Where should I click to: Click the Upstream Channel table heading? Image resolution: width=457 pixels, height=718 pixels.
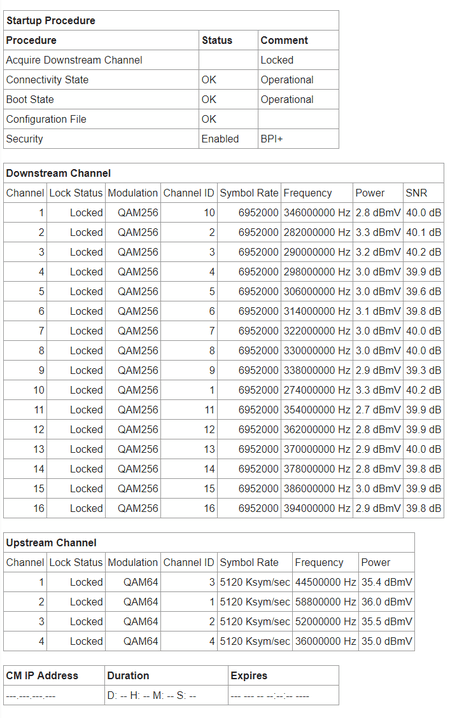tap(51, 543)
